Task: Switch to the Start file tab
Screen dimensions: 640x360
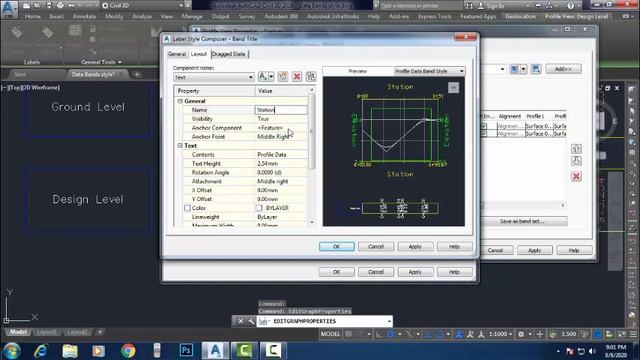Action: click(x=20, y=74)
